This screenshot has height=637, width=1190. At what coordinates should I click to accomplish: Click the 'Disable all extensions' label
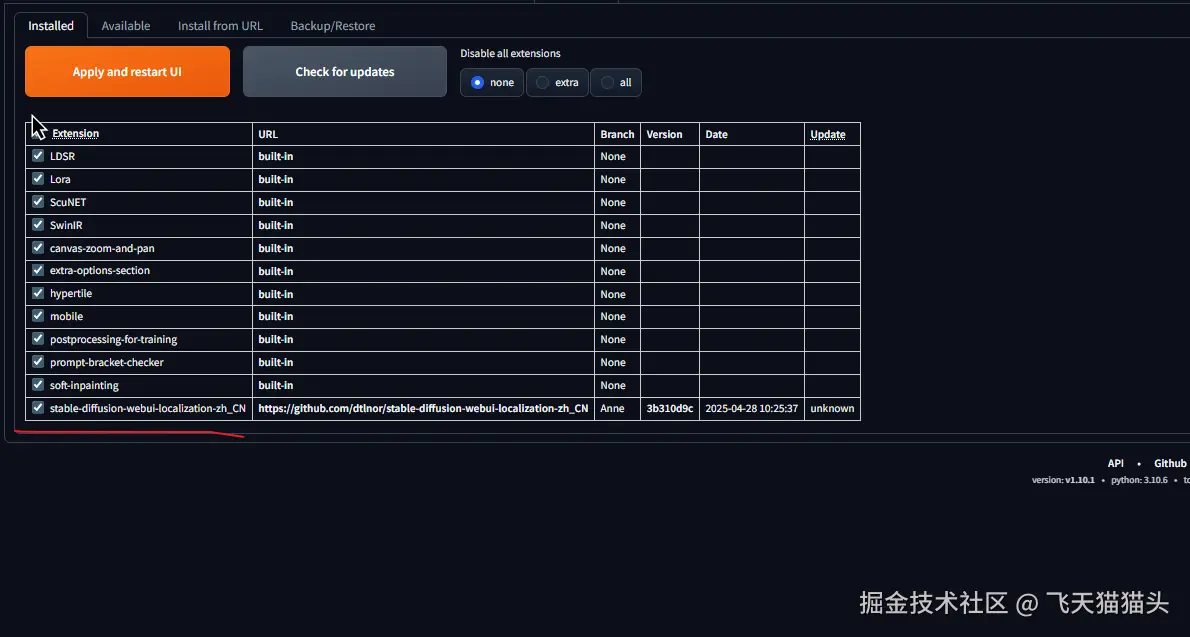coord(510,53)
